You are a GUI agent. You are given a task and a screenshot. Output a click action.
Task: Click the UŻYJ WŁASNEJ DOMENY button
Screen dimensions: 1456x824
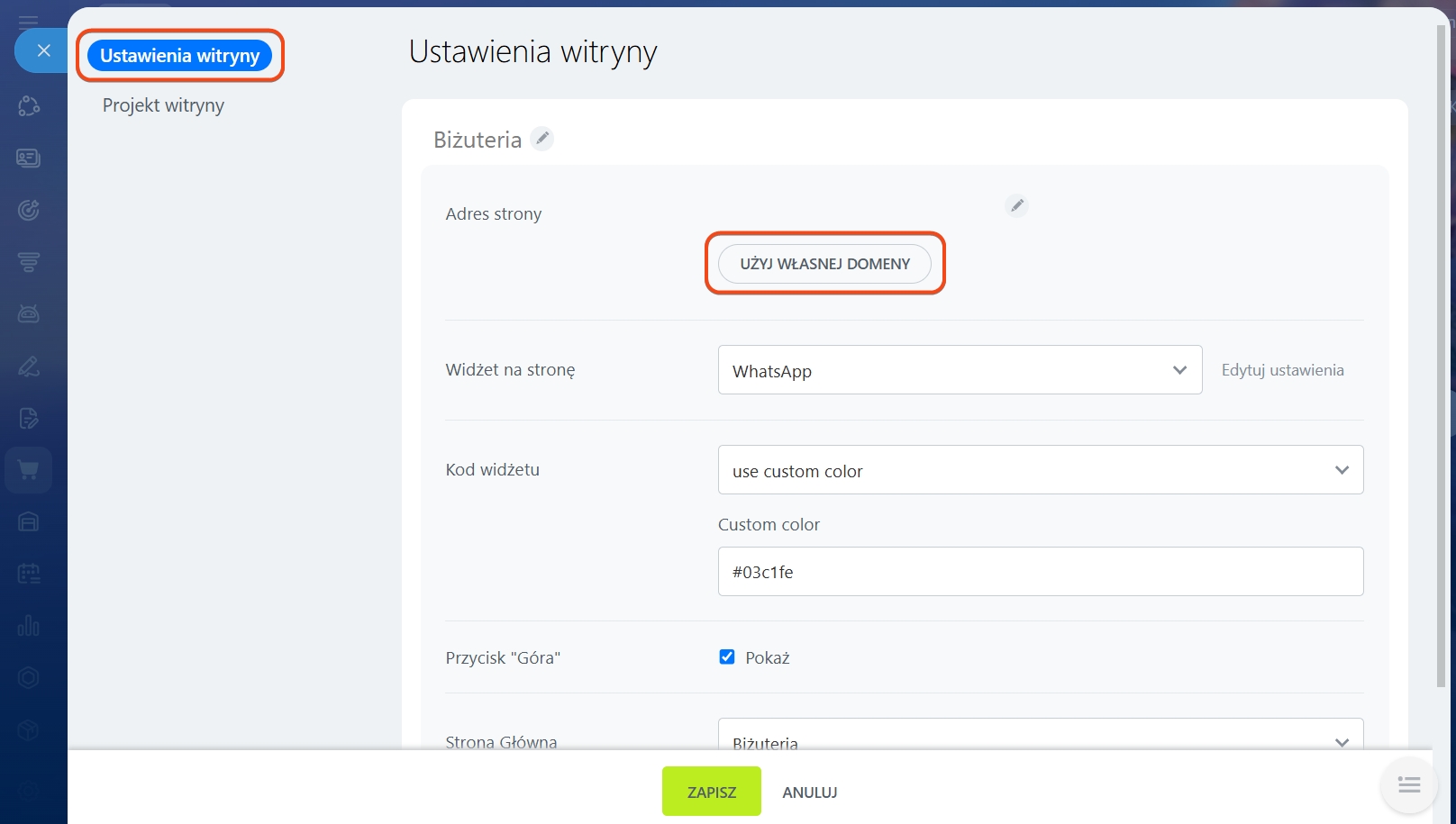coord(824,264)
